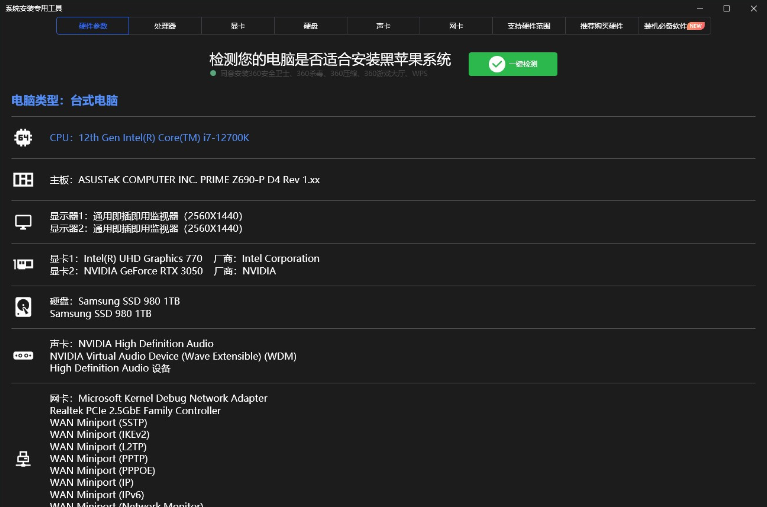The height and width of the screenshot is (507, 767).
Task: Click the 检测您的电脑是否适合安装黑苹果系统 headline
Action: click(330, 59)
